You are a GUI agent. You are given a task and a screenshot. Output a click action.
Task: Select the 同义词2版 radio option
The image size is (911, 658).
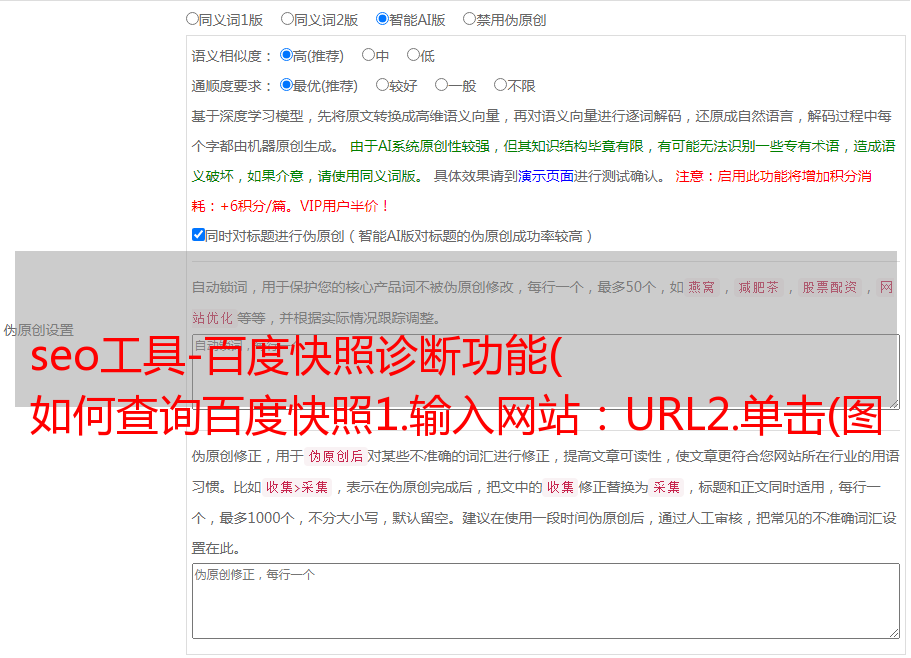point(287,19)
